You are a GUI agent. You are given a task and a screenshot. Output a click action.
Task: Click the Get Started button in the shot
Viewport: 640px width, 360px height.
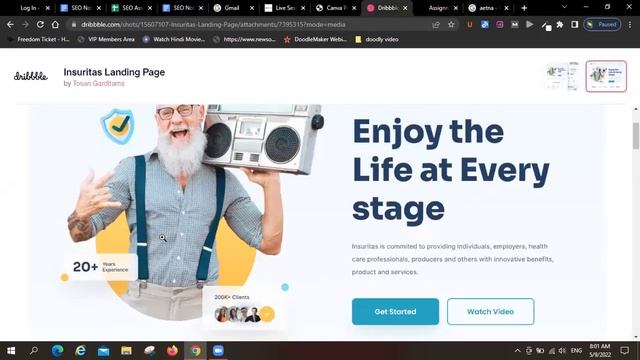click(395, 311)
